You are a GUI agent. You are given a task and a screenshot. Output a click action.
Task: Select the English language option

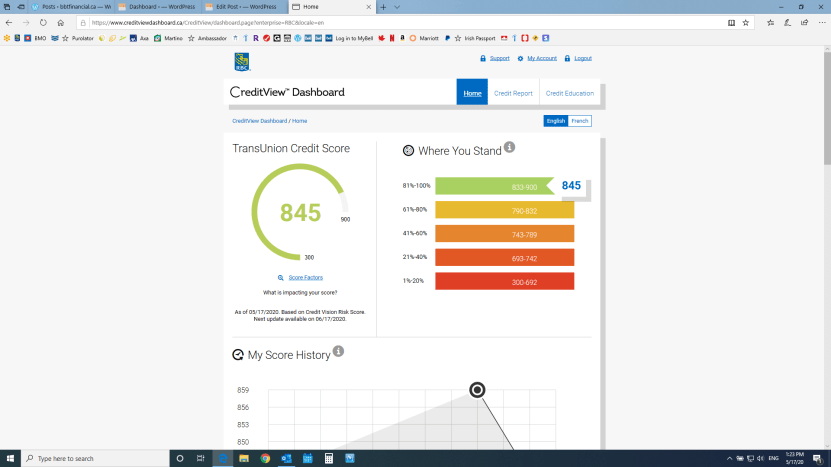point(555,121)
